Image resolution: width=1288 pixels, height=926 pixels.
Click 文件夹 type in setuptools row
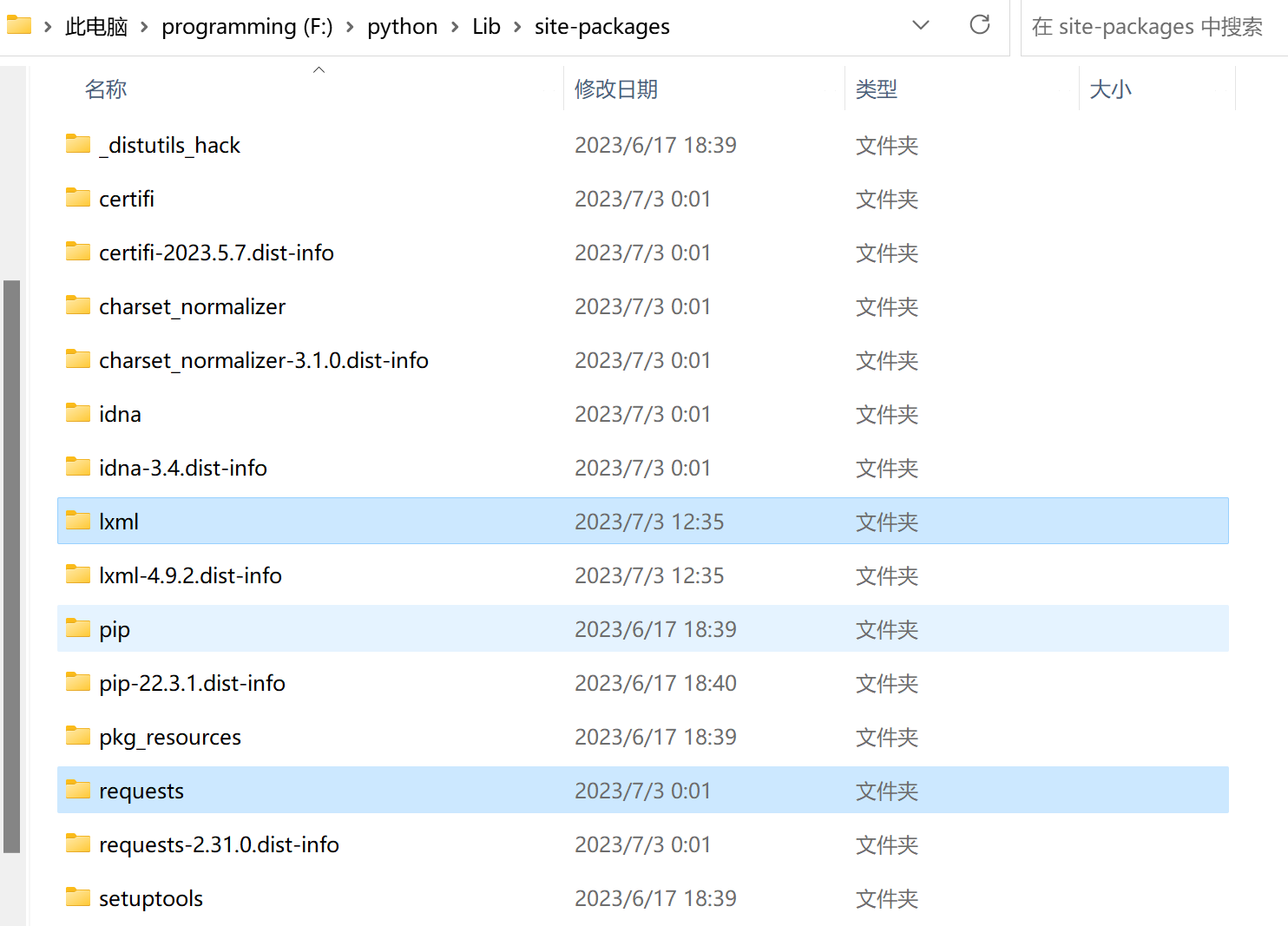click(x=887, y=898)
